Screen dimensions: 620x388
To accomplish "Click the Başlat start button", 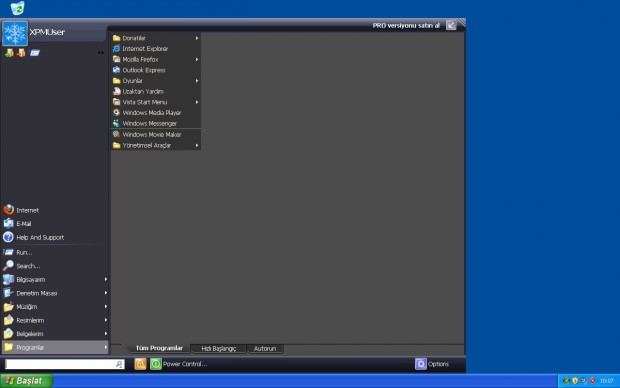I will coord(26,380).
